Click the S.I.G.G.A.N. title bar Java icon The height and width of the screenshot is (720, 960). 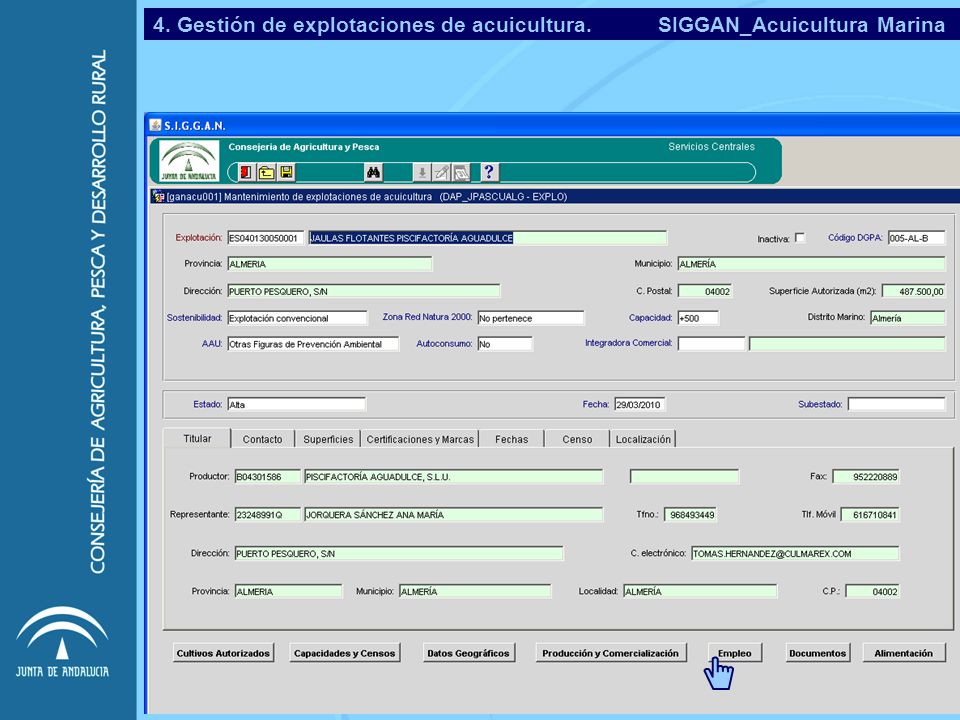(156, 125)
